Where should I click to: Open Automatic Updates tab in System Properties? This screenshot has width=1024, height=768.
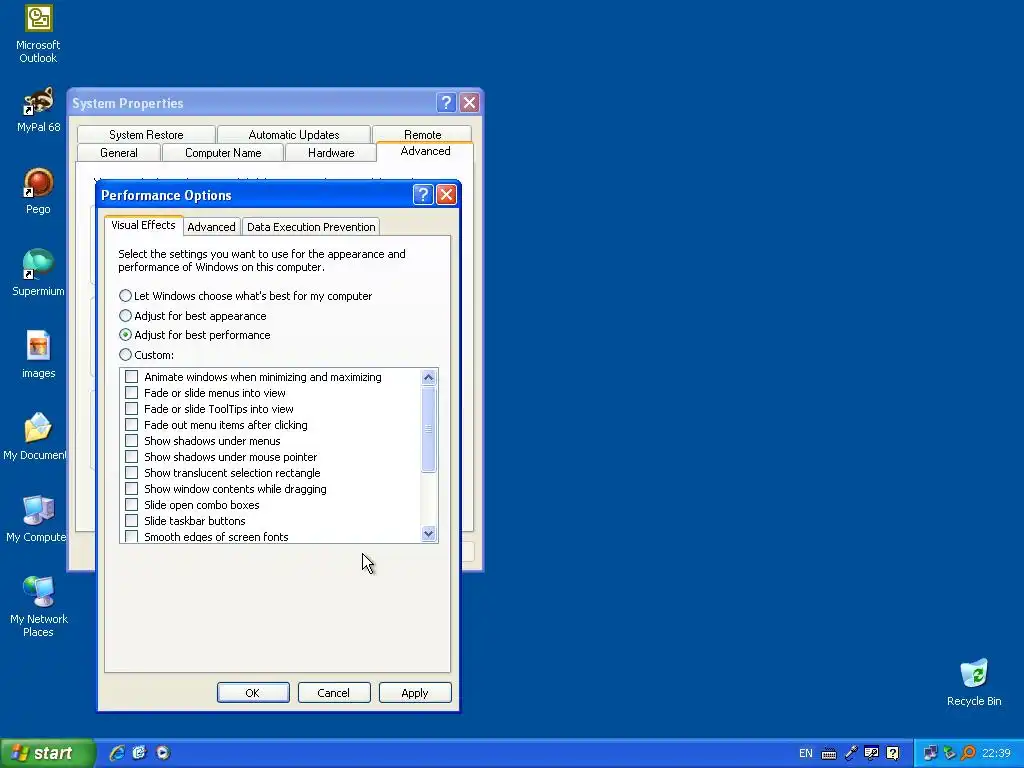(x=294, y=135)
